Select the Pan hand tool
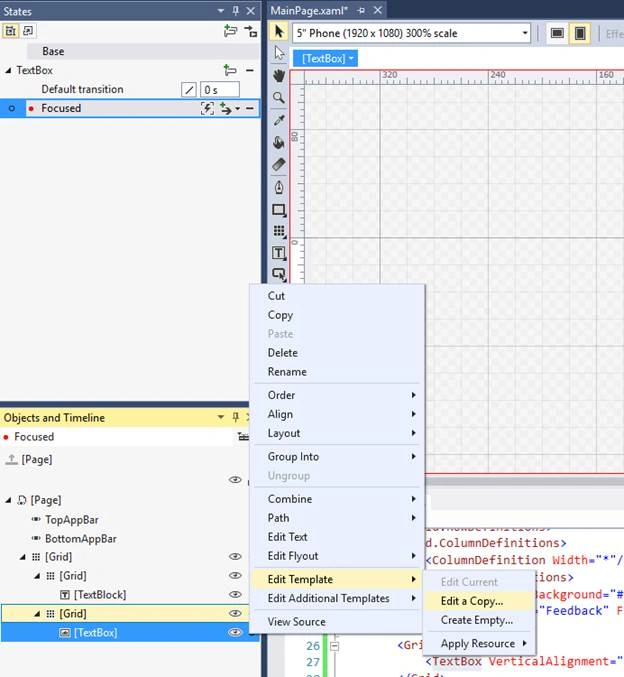Image resolution: width=624 pixels, height=677 pixels. pos(279,76)
